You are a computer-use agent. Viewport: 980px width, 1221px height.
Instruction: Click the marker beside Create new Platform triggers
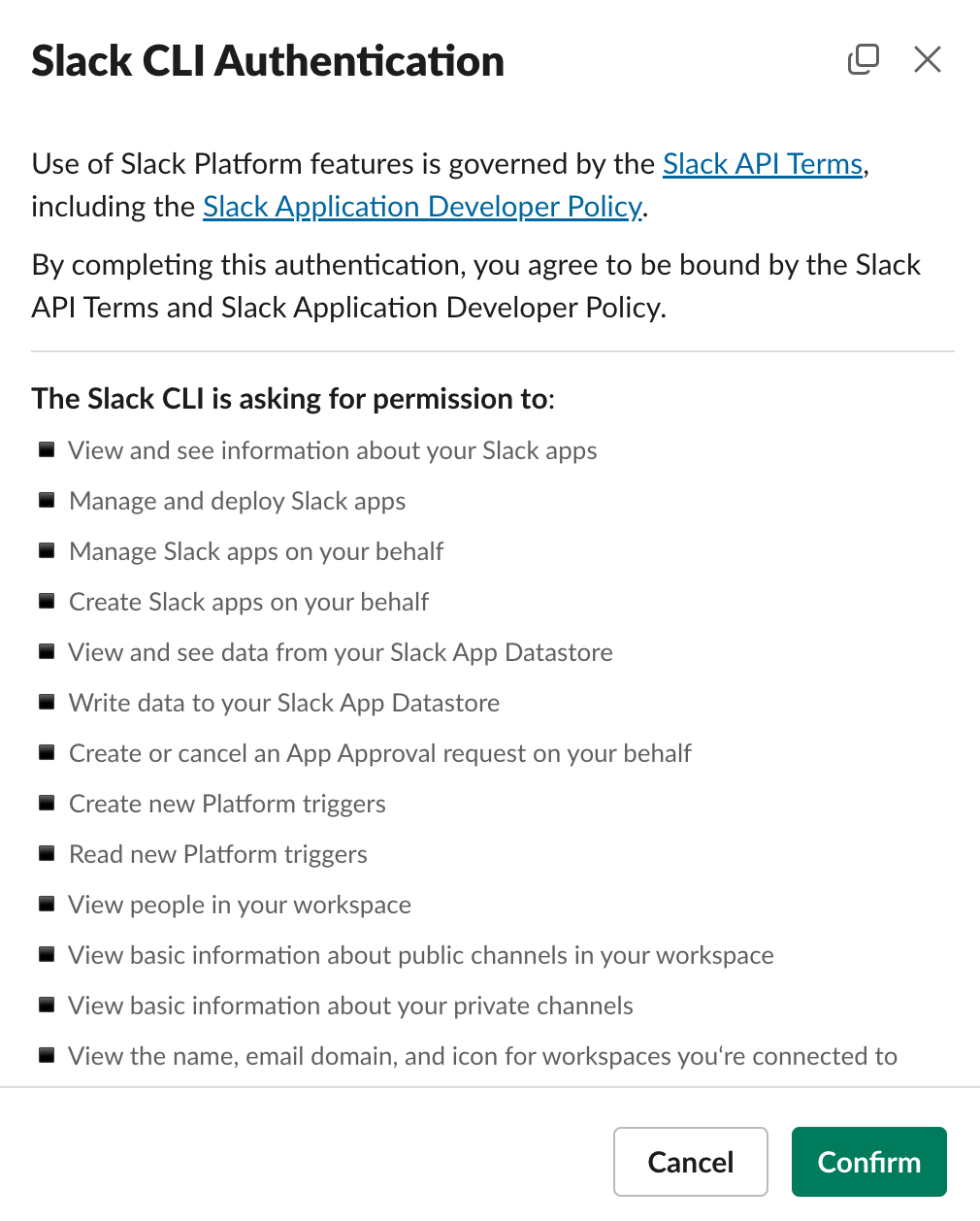[46, 803]
